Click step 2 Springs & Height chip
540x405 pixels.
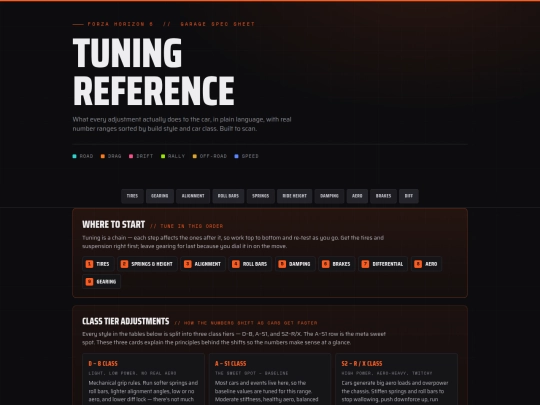click(147, 264)
